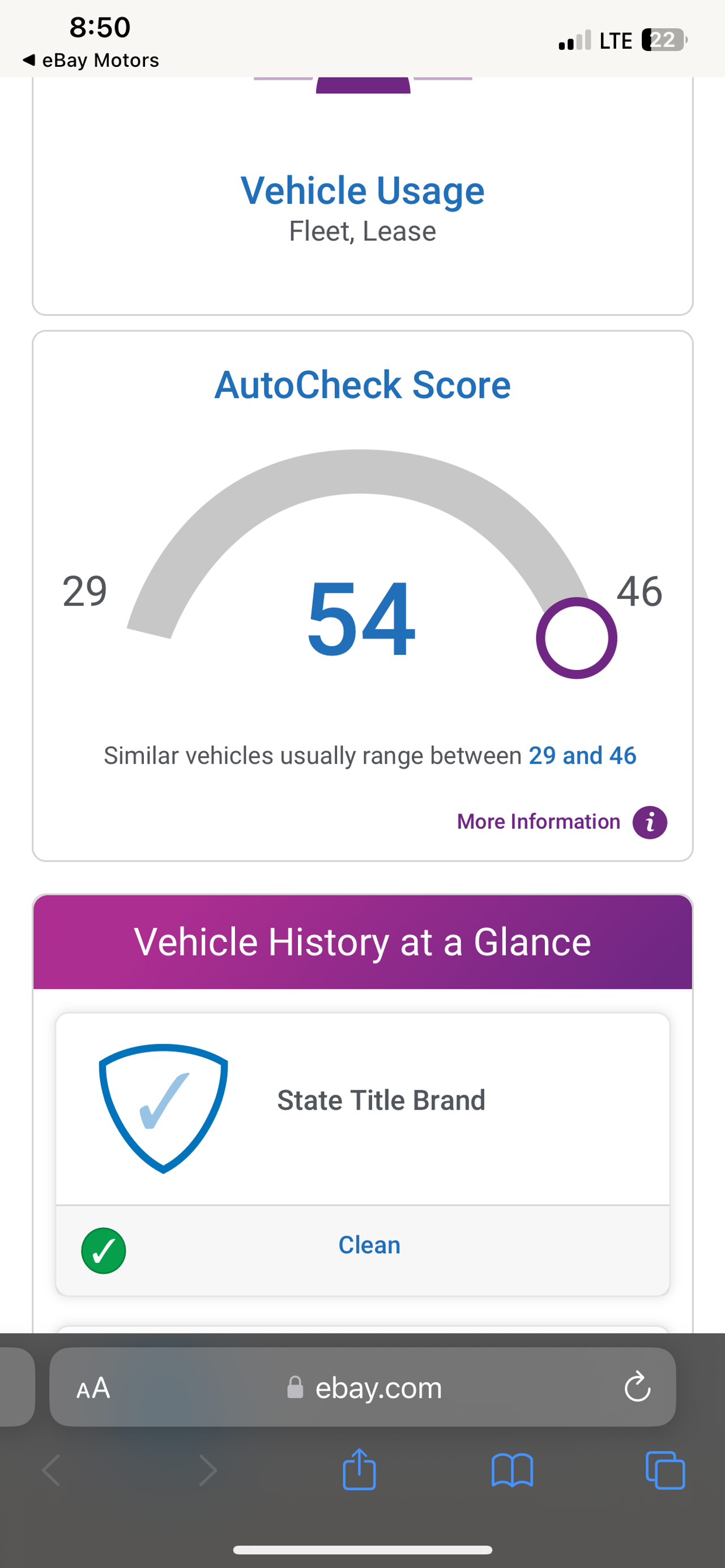Tap the padlock icon in the address bar
The image size is (725, 1568).
point(295,1389)
